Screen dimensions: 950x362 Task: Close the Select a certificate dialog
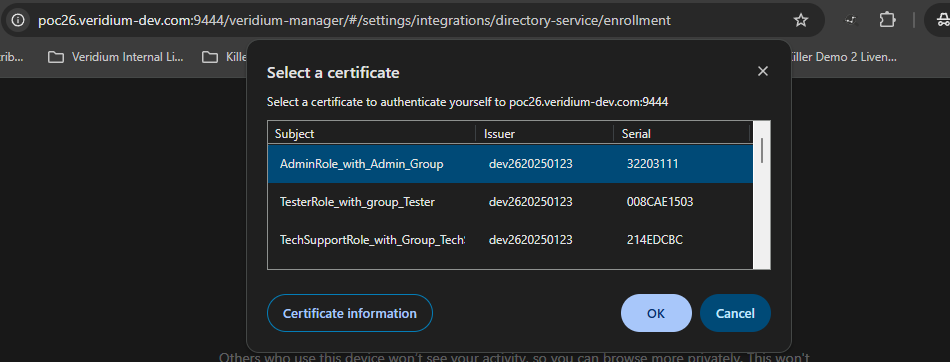pyautogui.click(x=763, y=71)
